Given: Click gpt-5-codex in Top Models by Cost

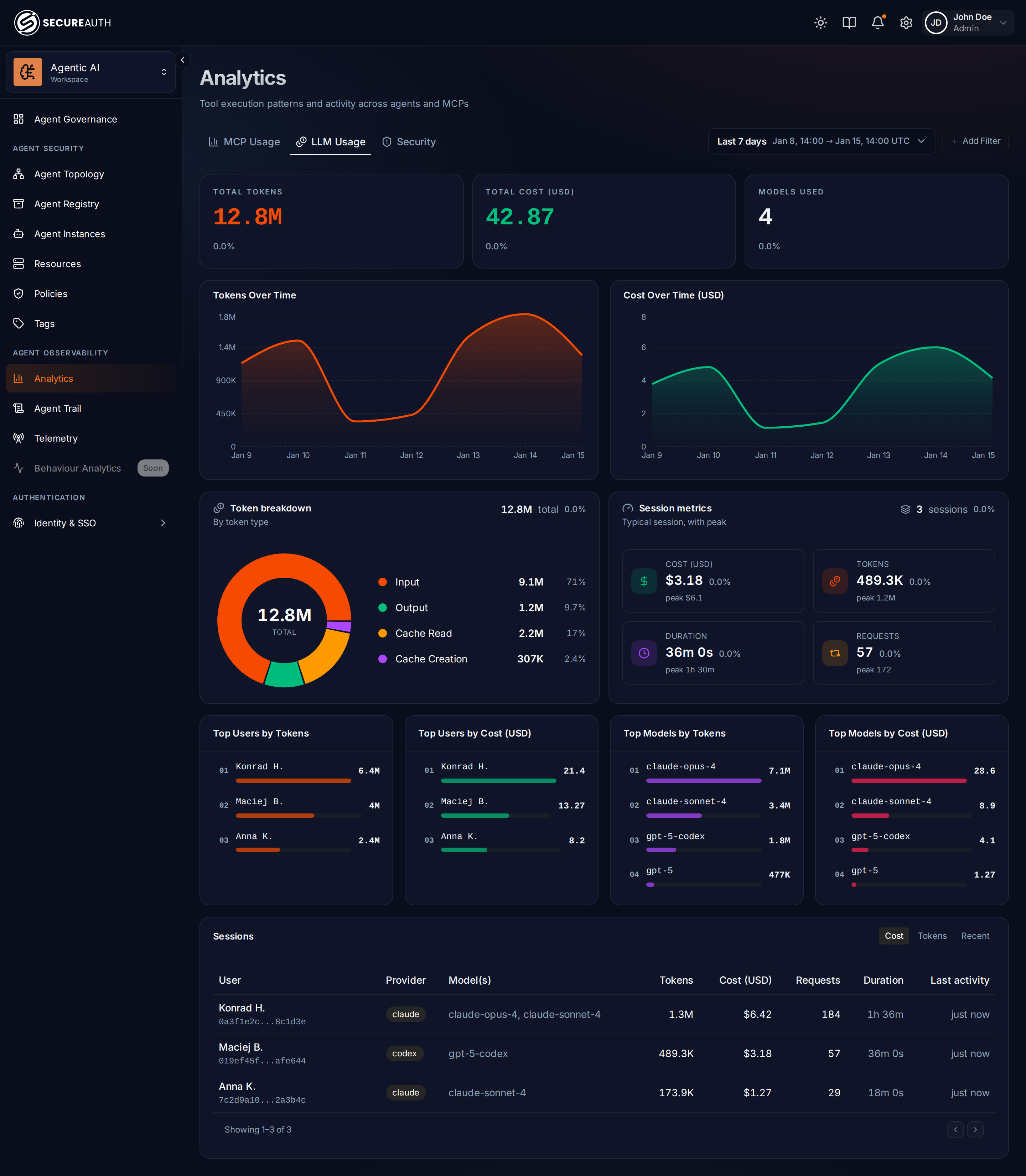Looking at the screenshot, I should pos(881,837).
